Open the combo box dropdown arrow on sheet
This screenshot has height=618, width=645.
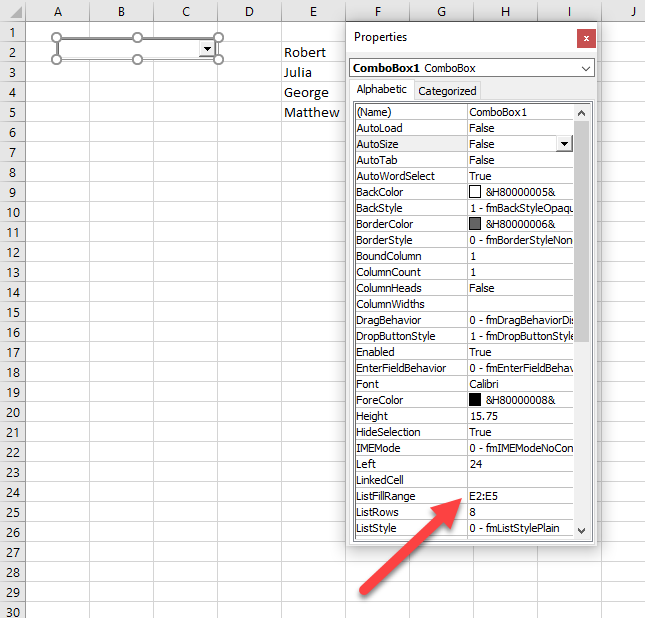pos(207,48)
